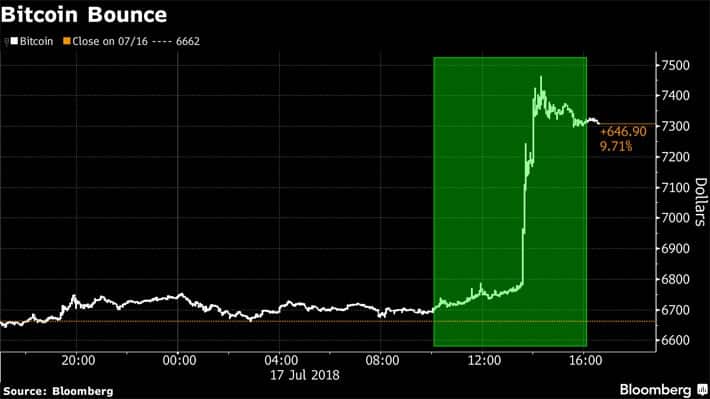Click the +646.90 change annotation
This screenshot has height=399, width=710.
pos(624,132)
